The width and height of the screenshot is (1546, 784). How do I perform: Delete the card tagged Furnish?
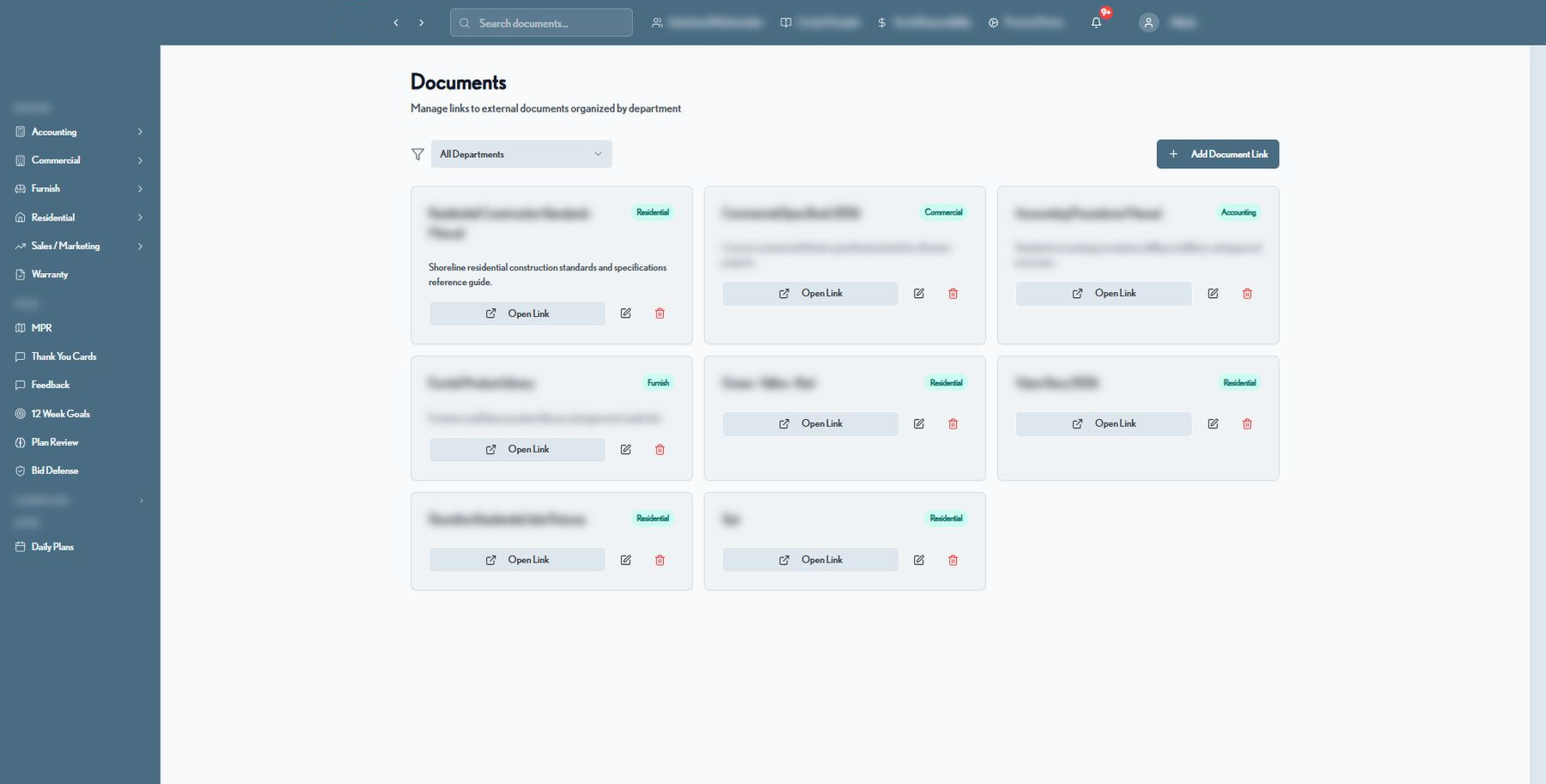coord(660,450)
